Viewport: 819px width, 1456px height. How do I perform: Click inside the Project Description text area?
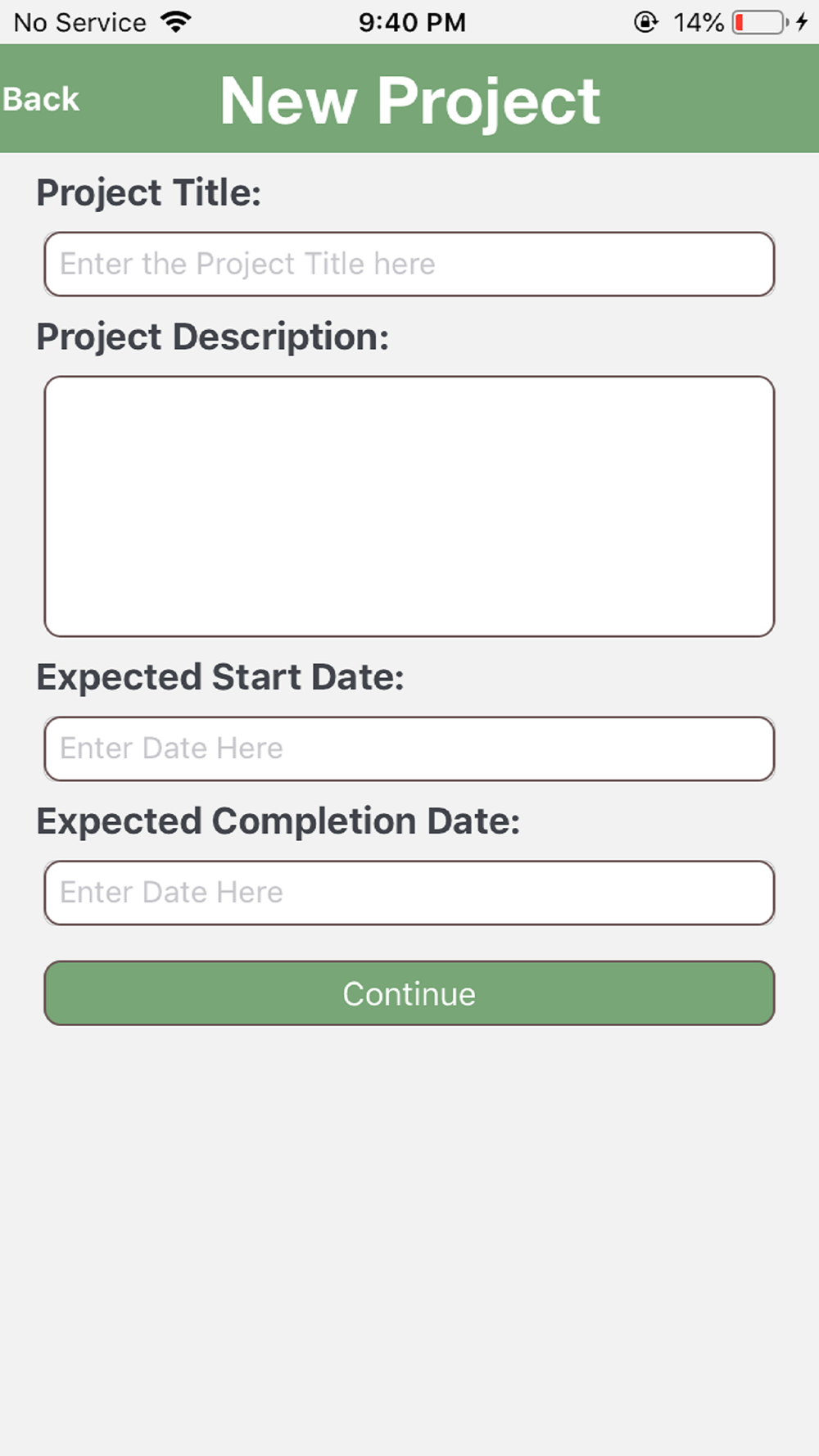[x=409, y=506]
